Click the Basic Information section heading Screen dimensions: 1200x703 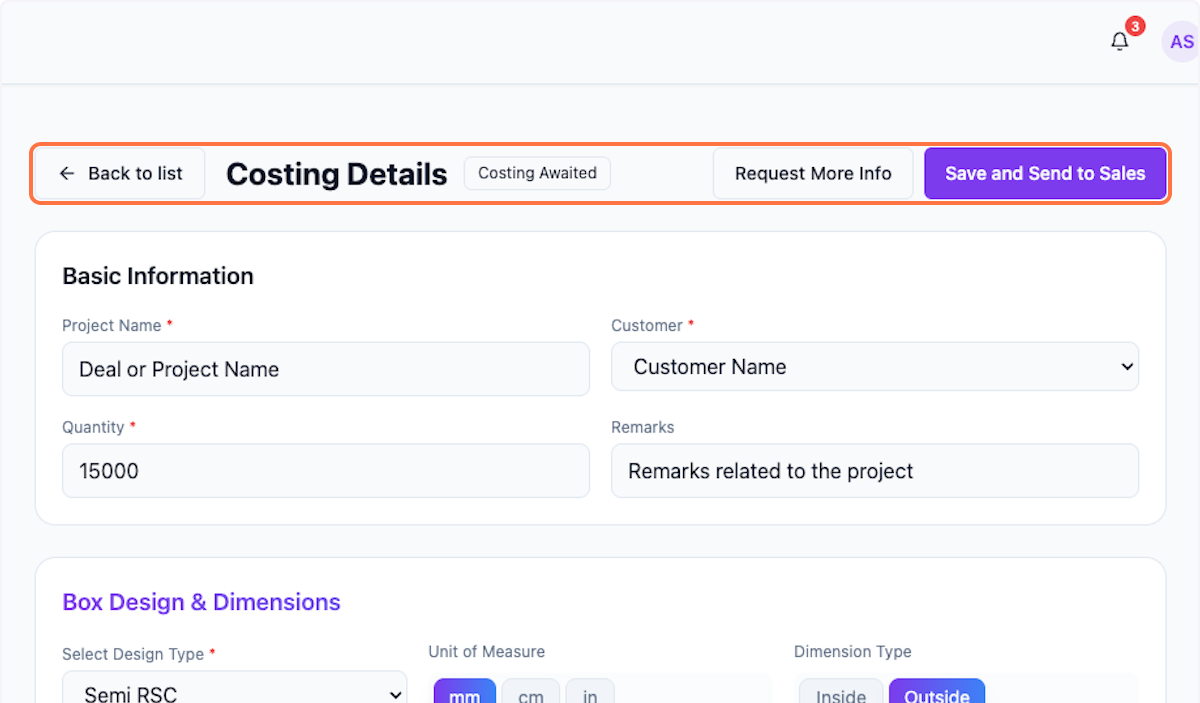pos(158,276)
